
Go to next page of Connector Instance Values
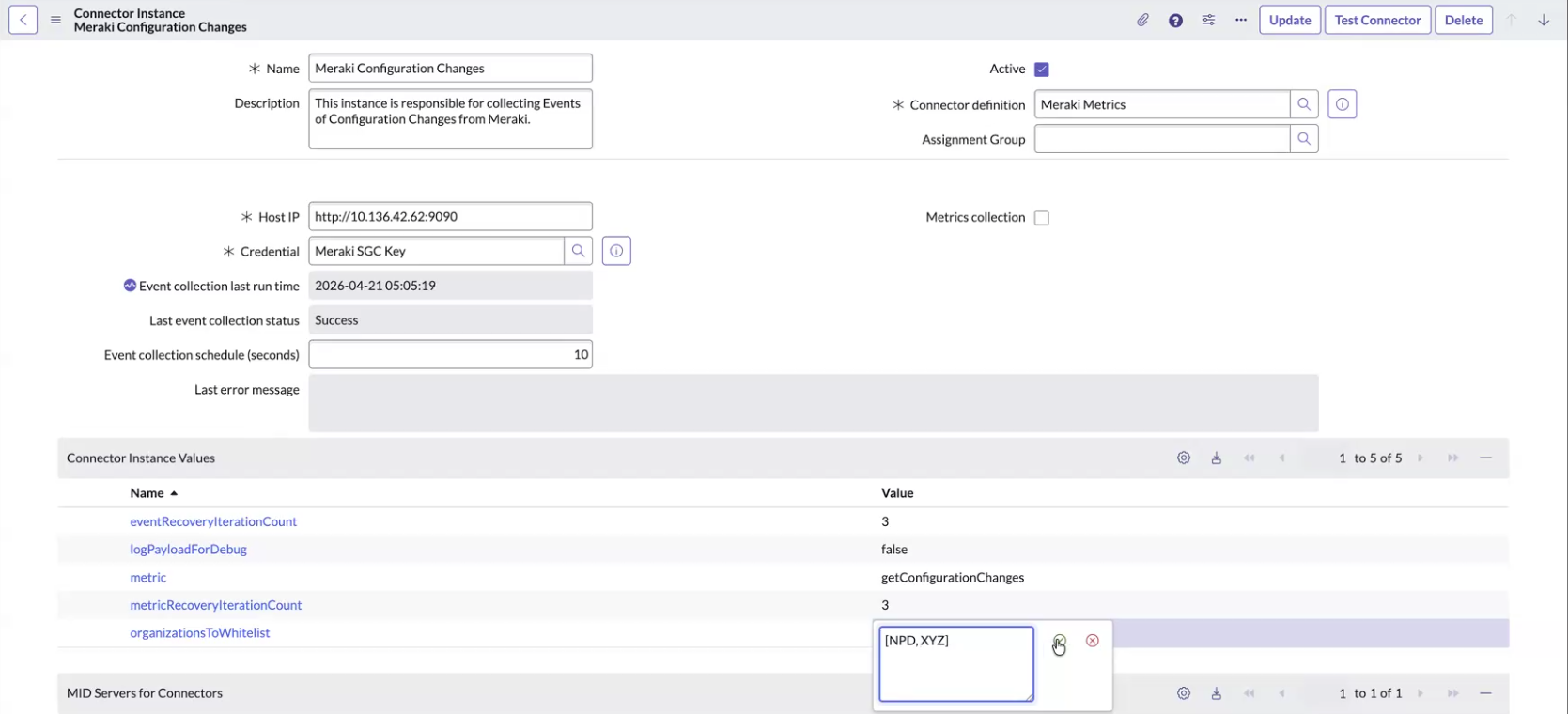pos(1421,458)
